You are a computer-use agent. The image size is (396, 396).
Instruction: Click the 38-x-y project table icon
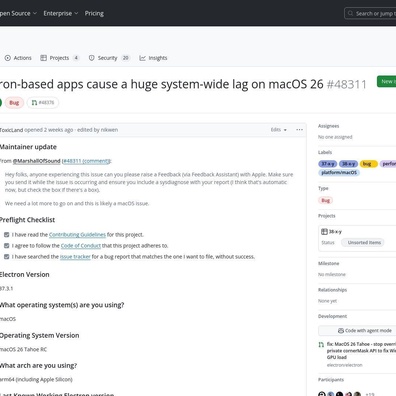click(x=324, y=231)
